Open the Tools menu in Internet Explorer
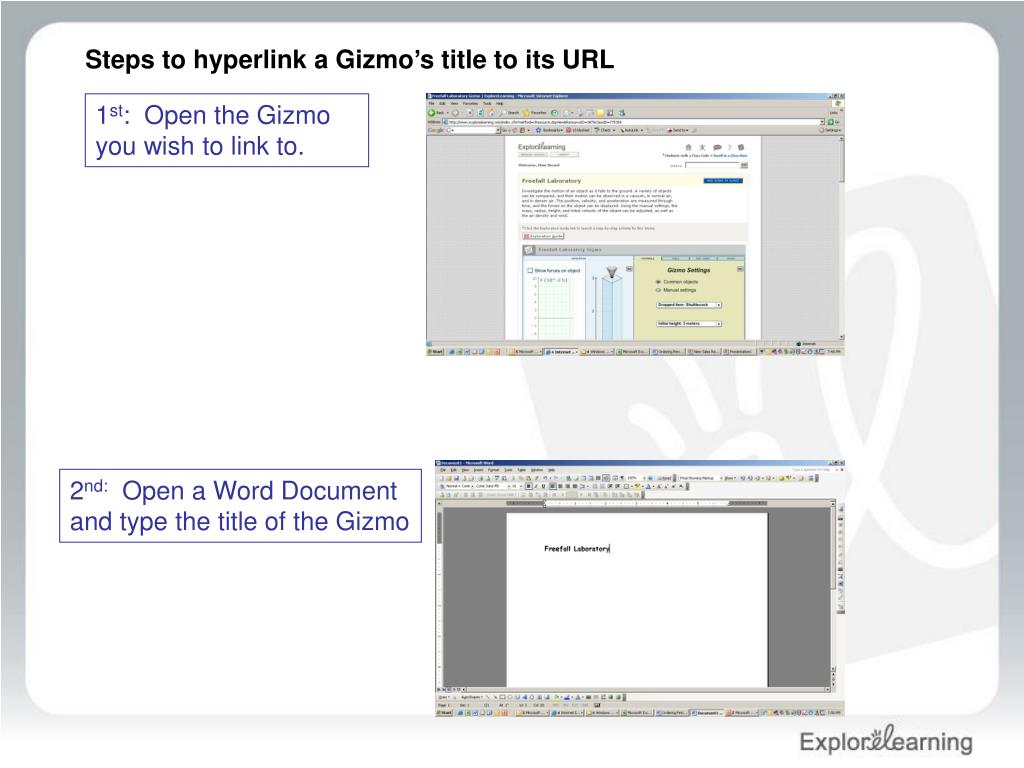Screen dimensions: 1024x768 (487, 103)
